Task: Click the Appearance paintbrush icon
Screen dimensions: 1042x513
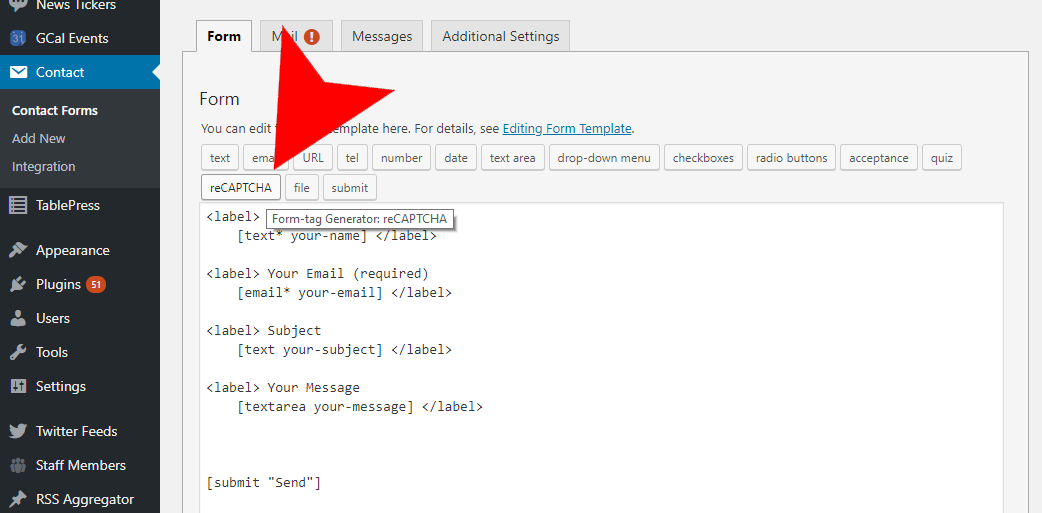Action: click(18, 251)
